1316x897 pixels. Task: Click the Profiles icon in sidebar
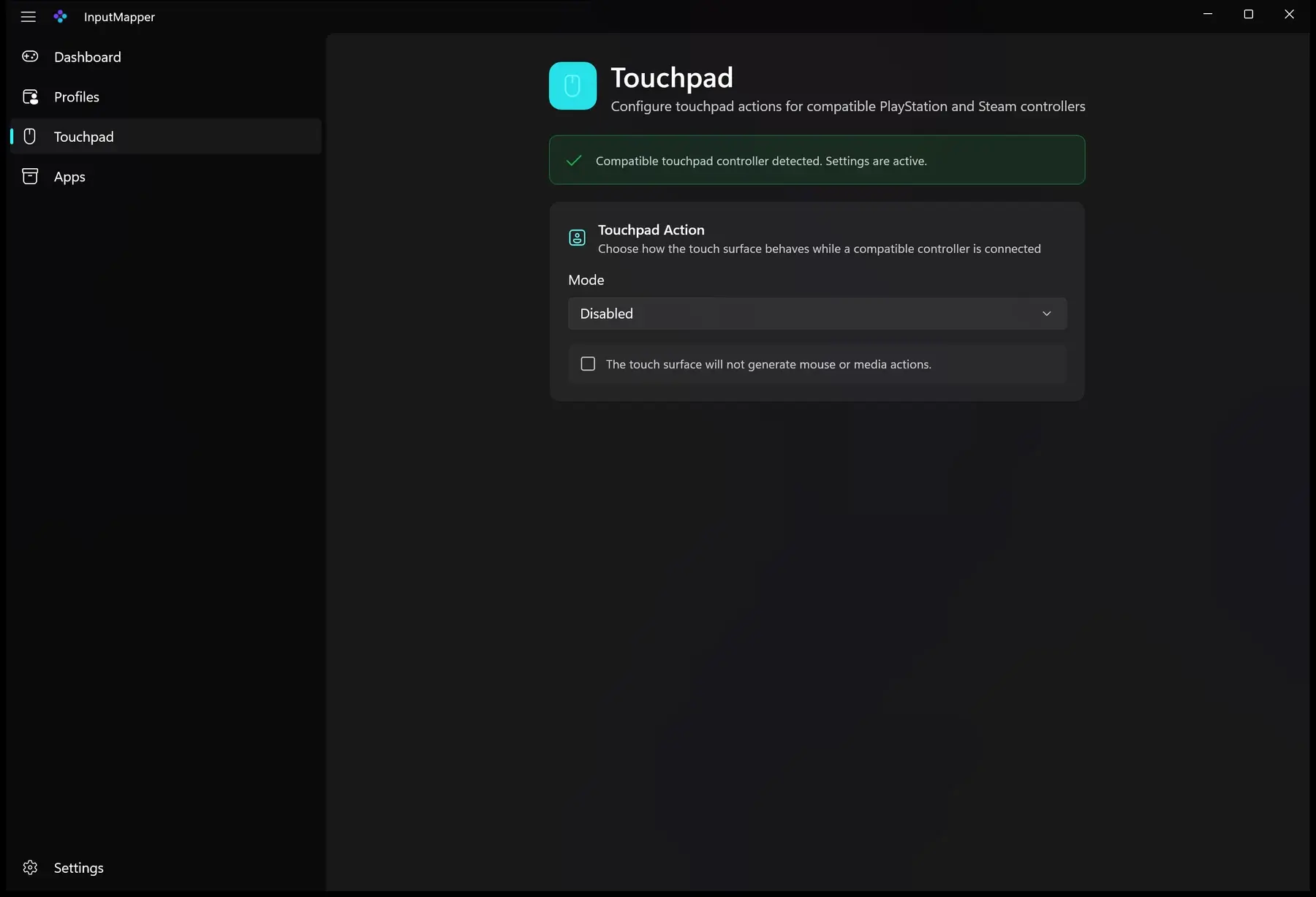click(x=30, y=96)
